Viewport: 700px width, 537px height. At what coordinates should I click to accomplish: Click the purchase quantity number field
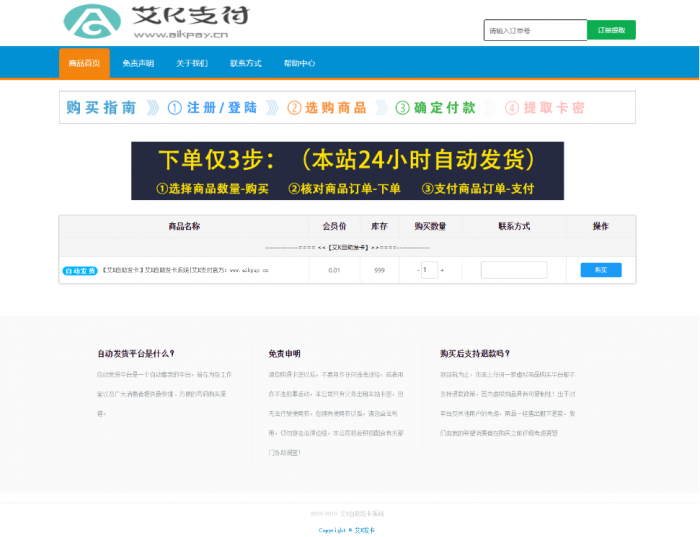429,270
